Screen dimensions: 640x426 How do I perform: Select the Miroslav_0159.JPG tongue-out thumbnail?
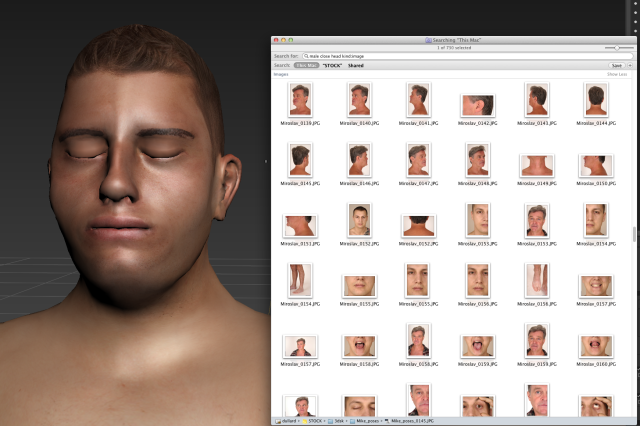478,346
